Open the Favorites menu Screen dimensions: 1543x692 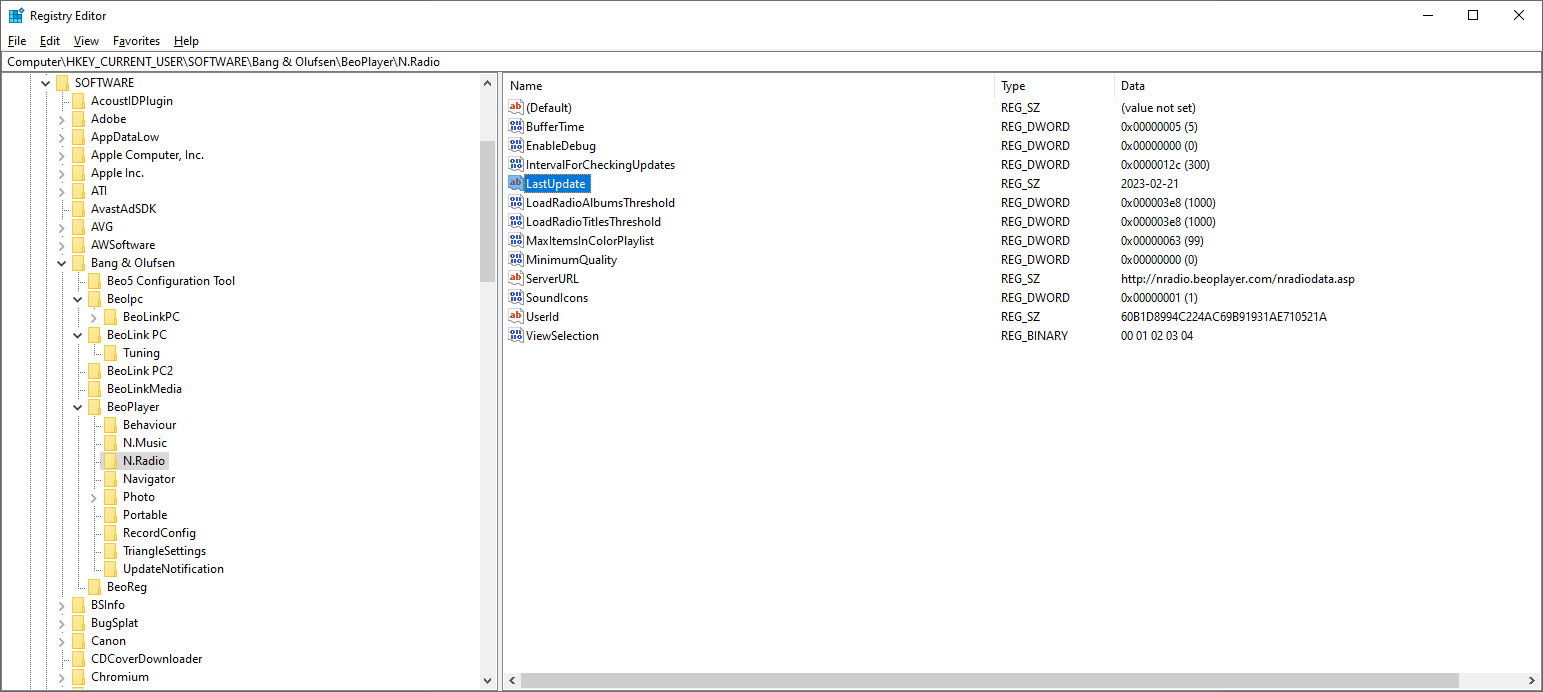pos(136,41)
